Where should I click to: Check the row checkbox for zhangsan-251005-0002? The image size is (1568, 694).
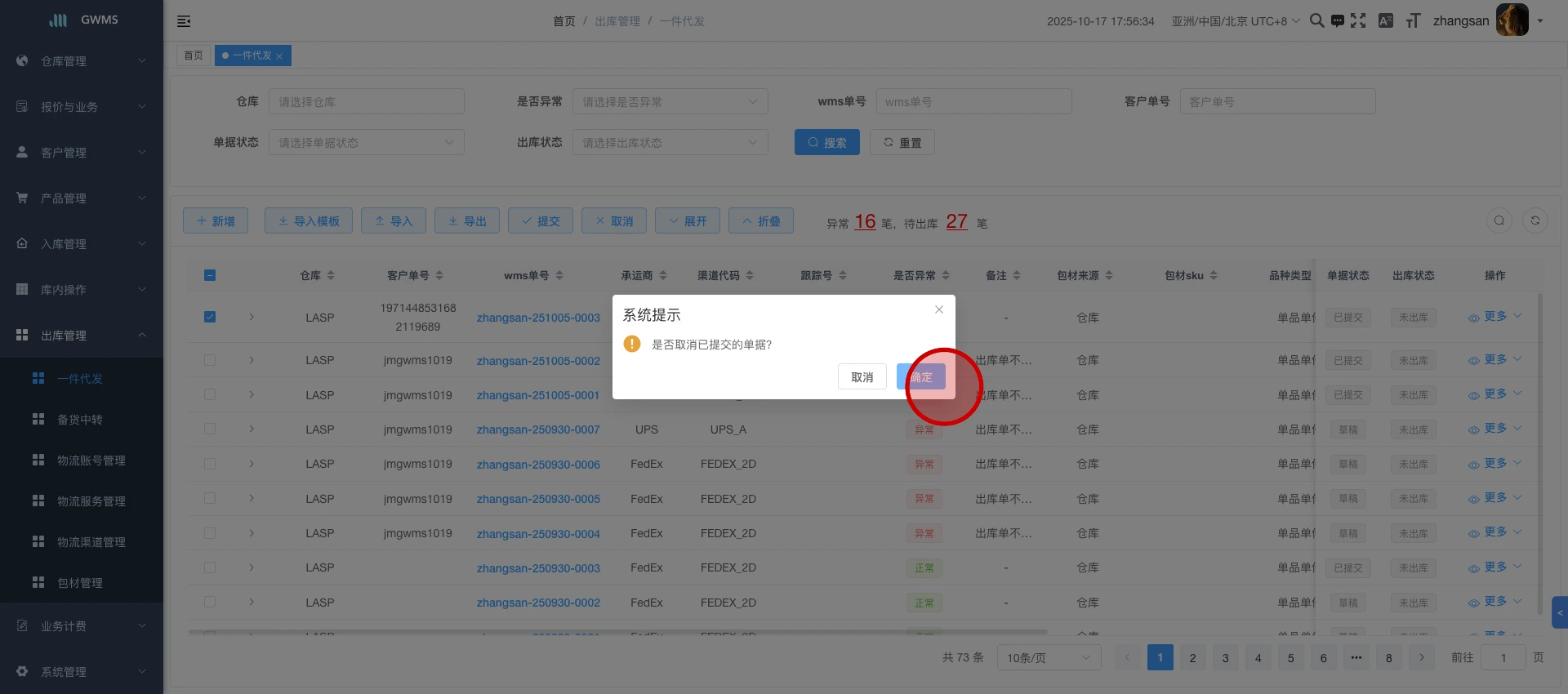(x=210, y=360)
